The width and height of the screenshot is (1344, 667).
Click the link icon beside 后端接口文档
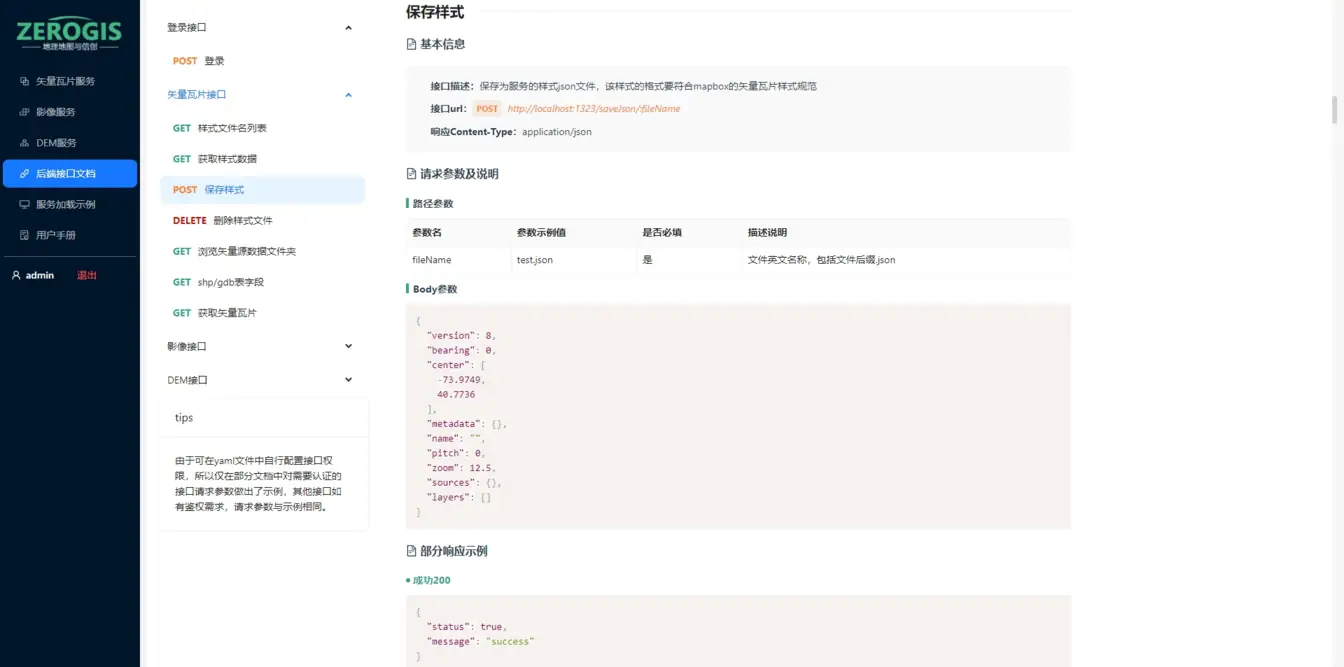click(x=25, y=174)
